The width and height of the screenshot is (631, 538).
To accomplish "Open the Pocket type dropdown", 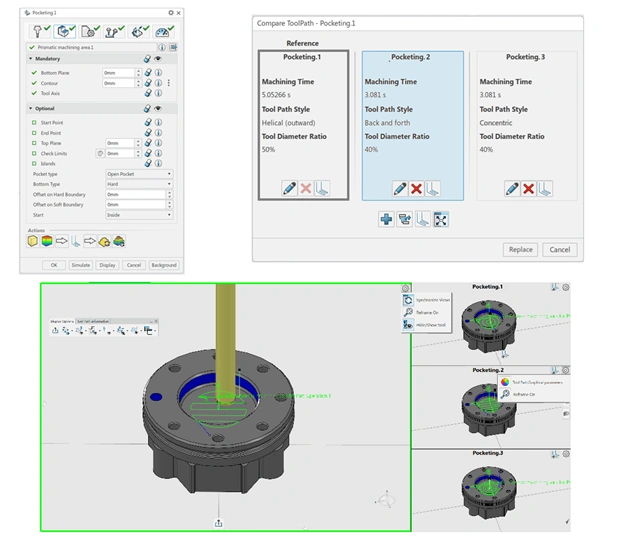I will click(139, 174).
